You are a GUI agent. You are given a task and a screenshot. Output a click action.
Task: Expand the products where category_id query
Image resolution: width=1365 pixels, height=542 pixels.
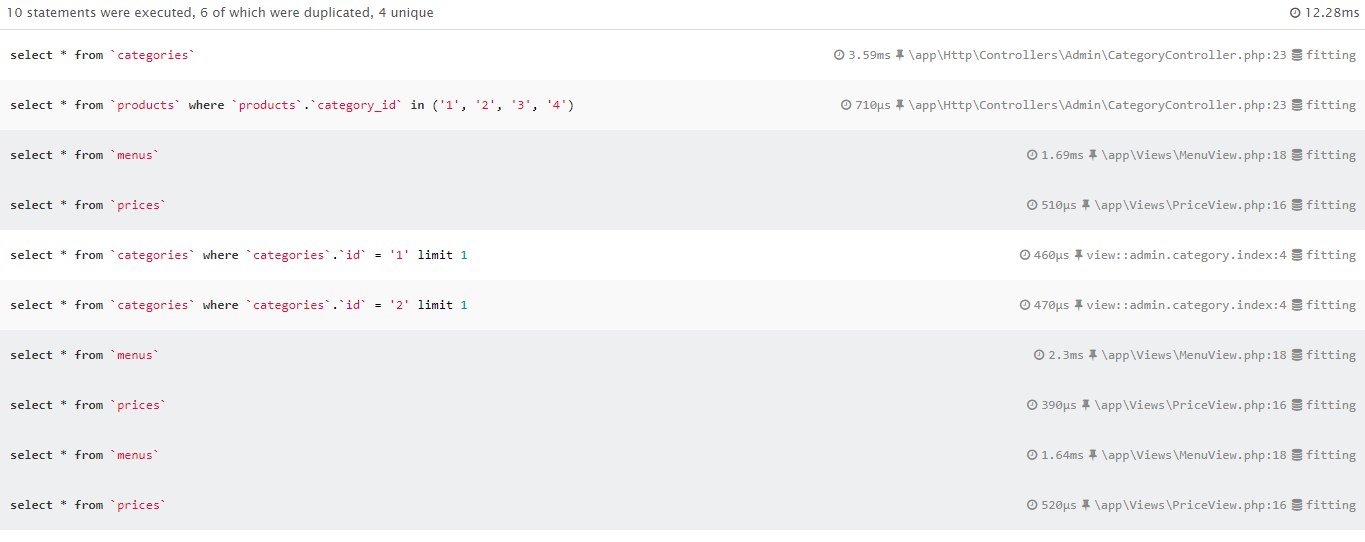pos(682,105)
